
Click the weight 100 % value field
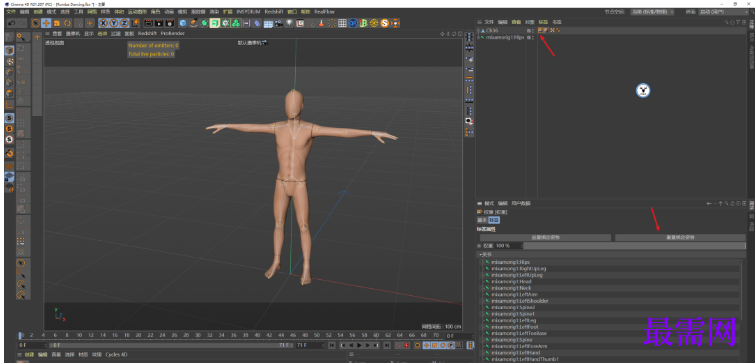click(508, 246)
